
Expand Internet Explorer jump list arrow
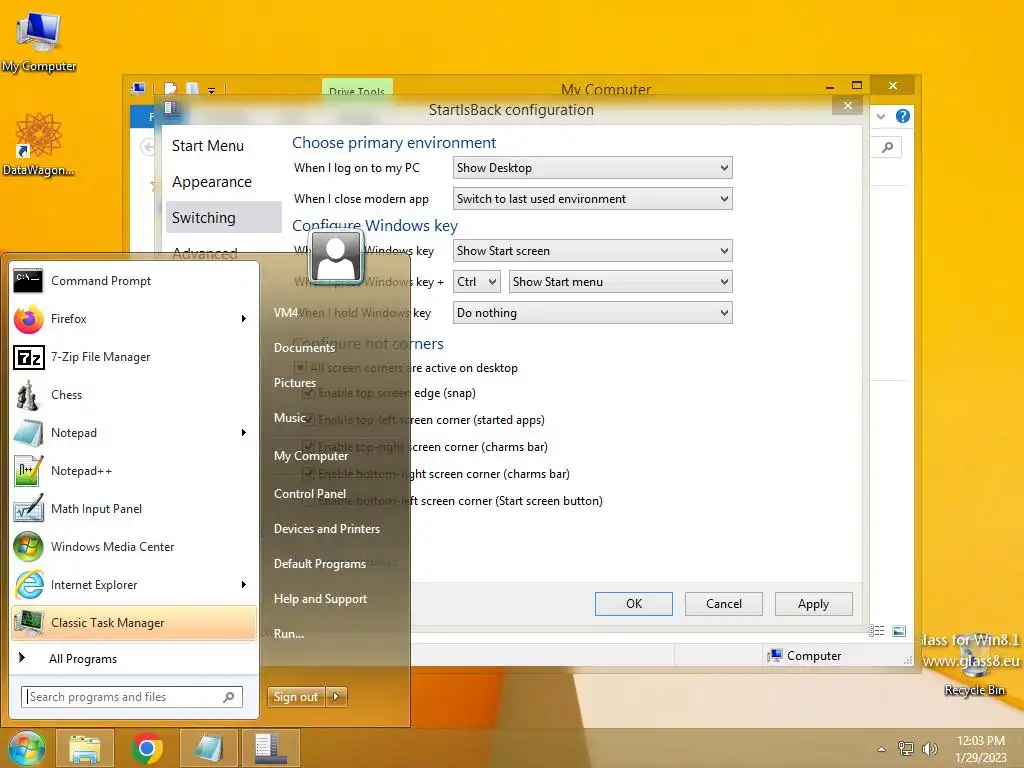click(244, 584)
